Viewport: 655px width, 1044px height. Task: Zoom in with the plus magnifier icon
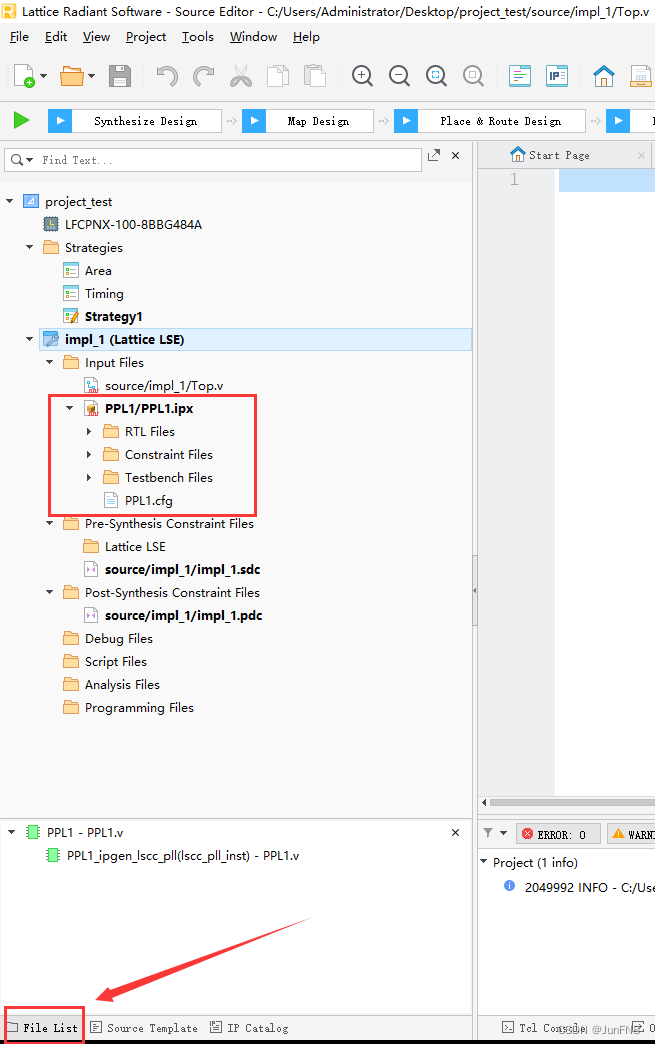(x=362, y=76)
